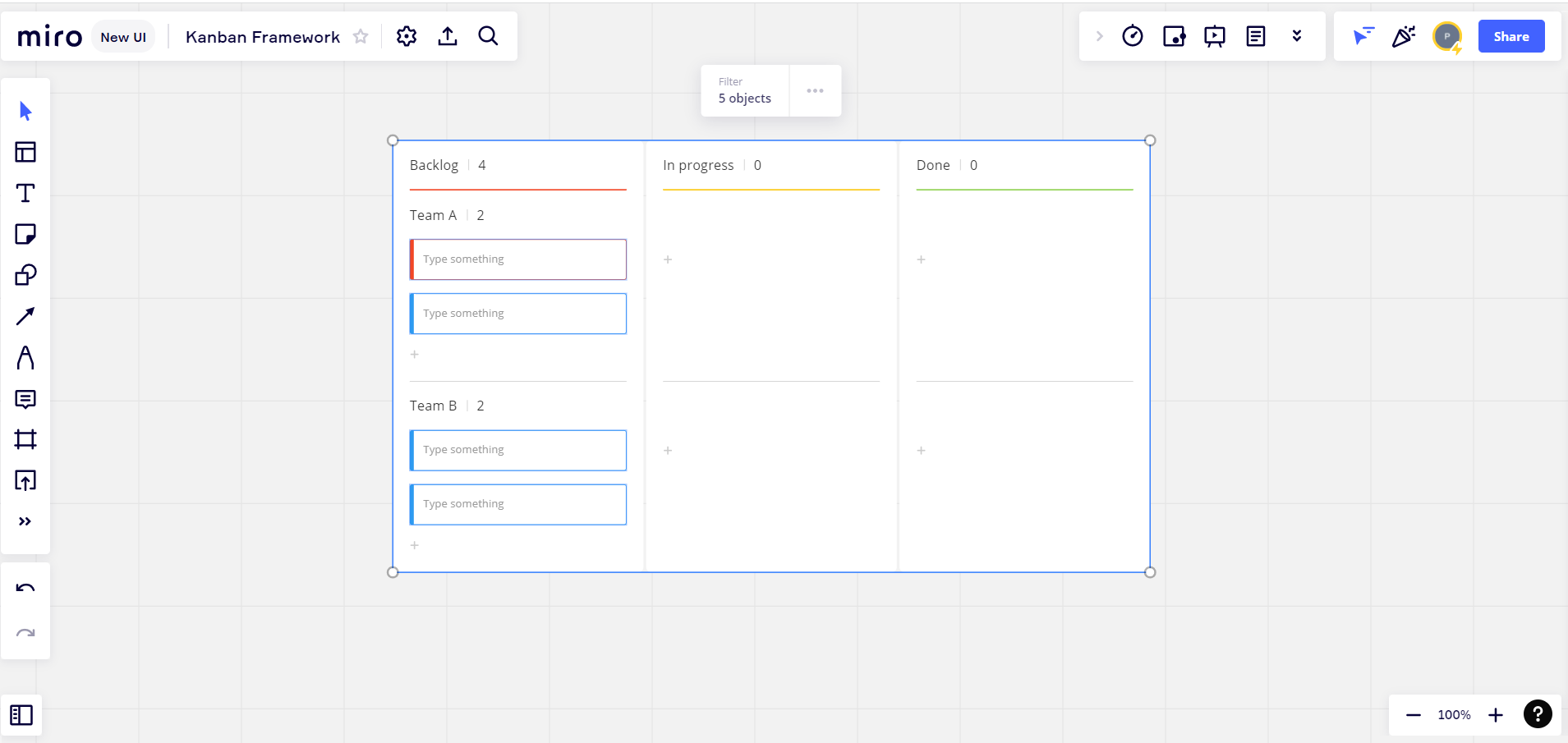Zoom in with the plus button

(1496, 715)
